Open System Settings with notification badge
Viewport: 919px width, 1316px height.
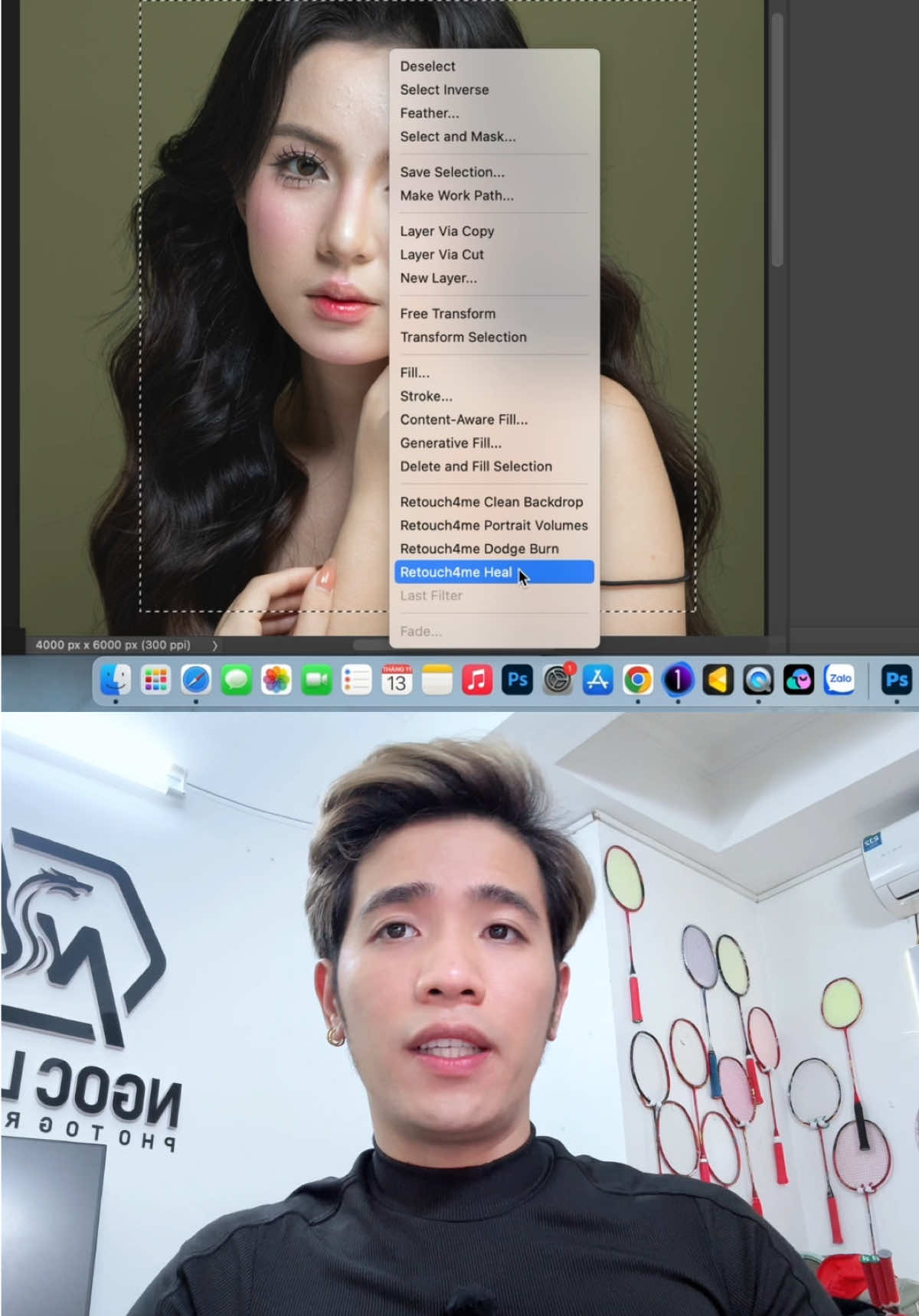tap(558, 680)
